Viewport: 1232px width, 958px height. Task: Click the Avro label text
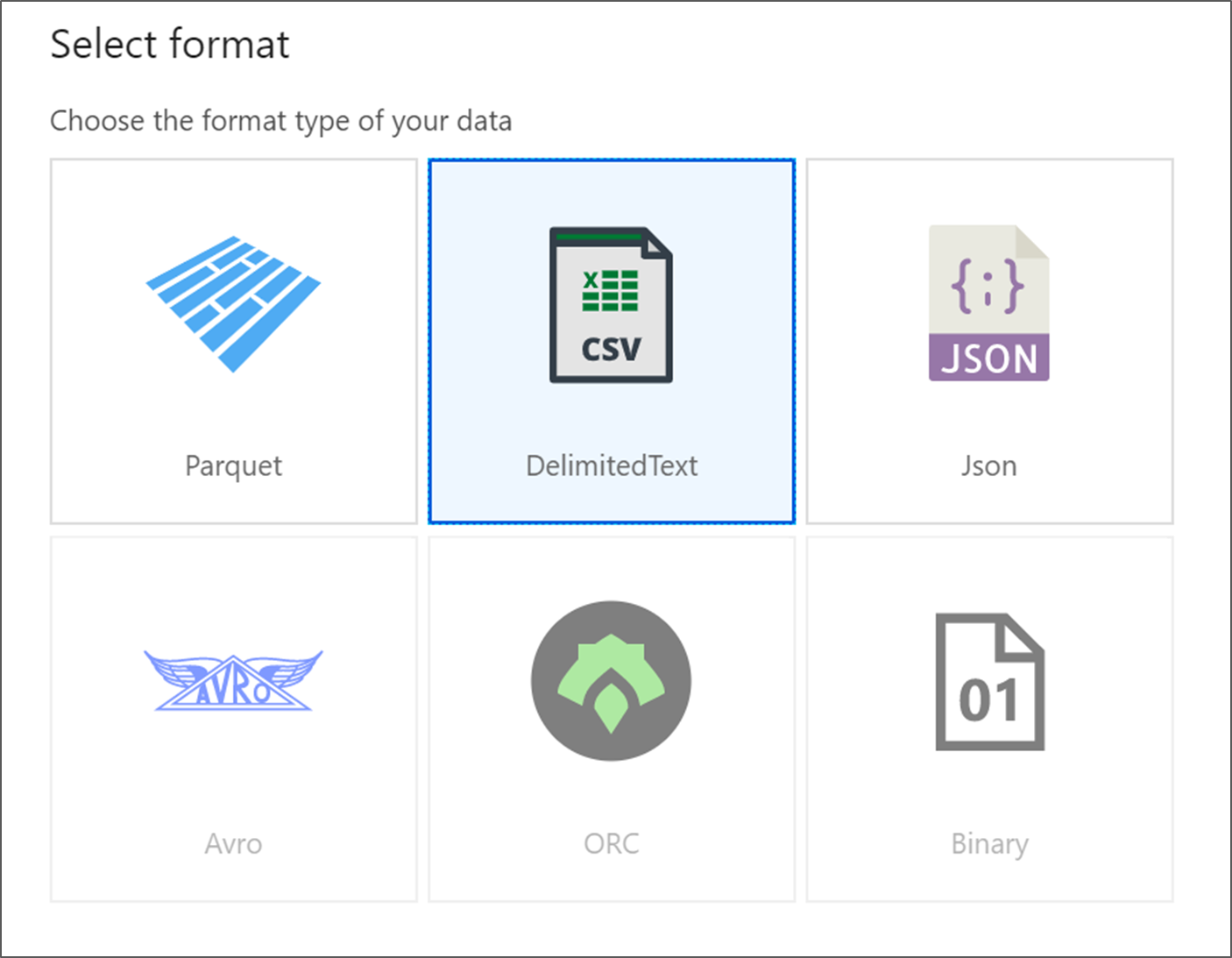pos(232,843)
